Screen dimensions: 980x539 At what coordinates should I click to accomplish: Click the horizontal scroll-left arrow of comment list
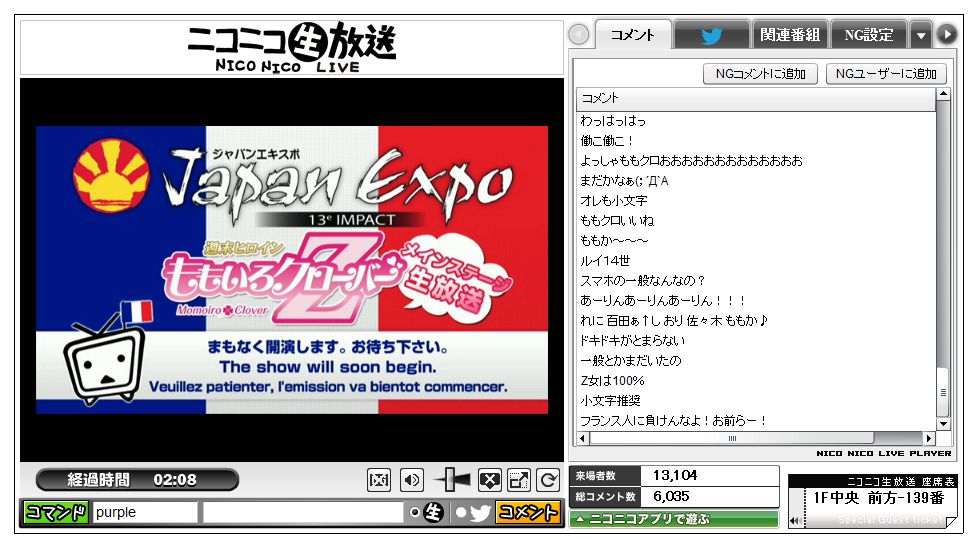pyautogui.click(x=583, y=438)
